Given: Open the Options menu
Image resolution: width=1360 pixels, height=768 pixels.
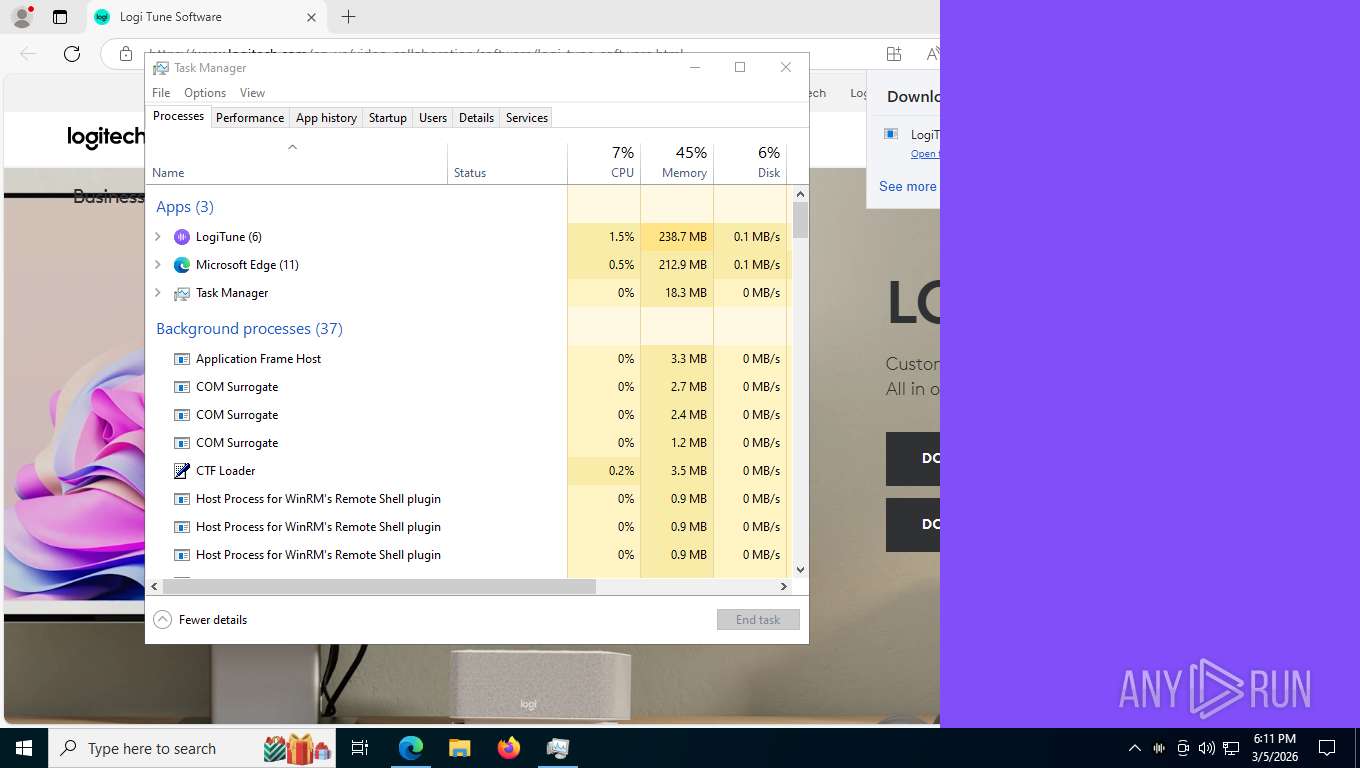Looking at the screenshot, I should click(205, 93).
